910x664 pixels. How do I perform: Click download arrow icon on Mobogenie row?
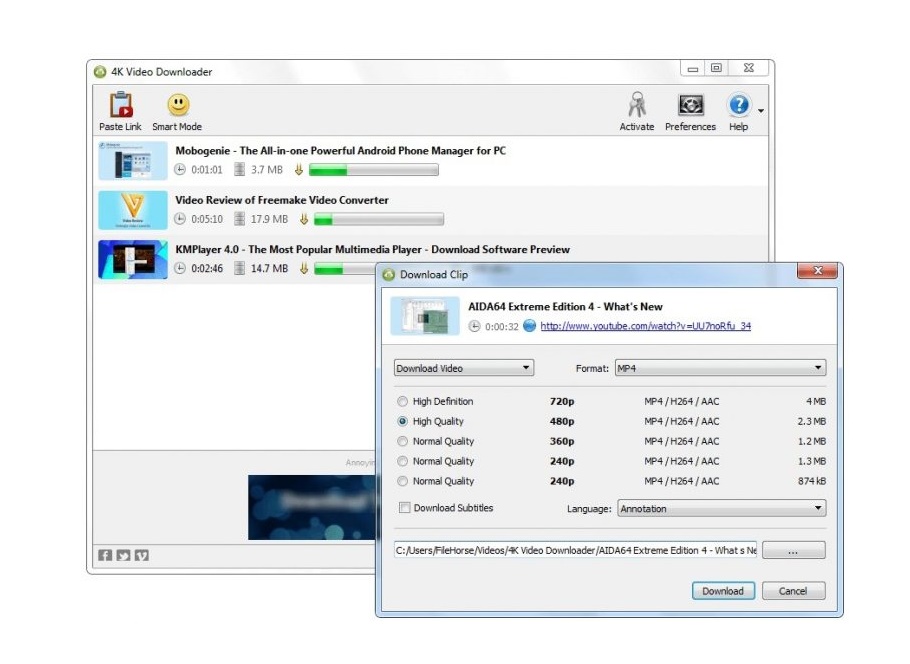pyautogui.click(x=299, y=169)
